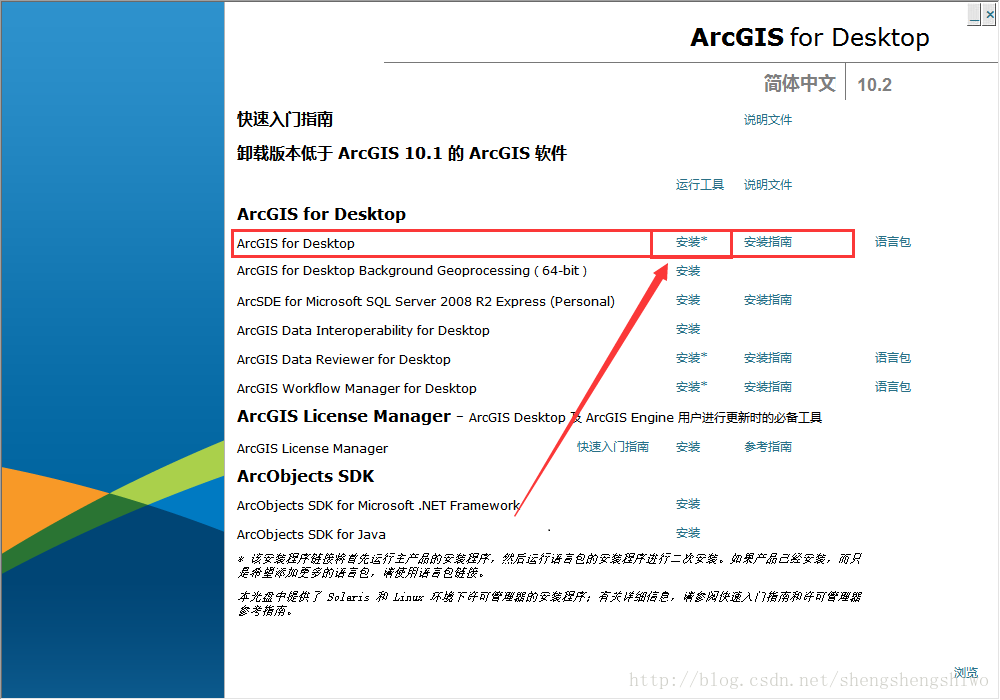Open 安装指南 for Workflow Manager
This screenshot has height=700, width=1000.
click(768, 387)
